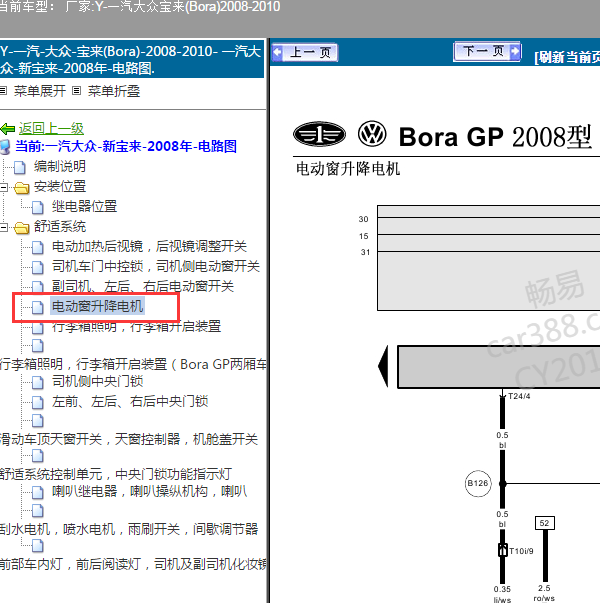This screenshot has height=603, width=600.
Task: Click page icon above 前部车内灯
Action: pos(38,546)
